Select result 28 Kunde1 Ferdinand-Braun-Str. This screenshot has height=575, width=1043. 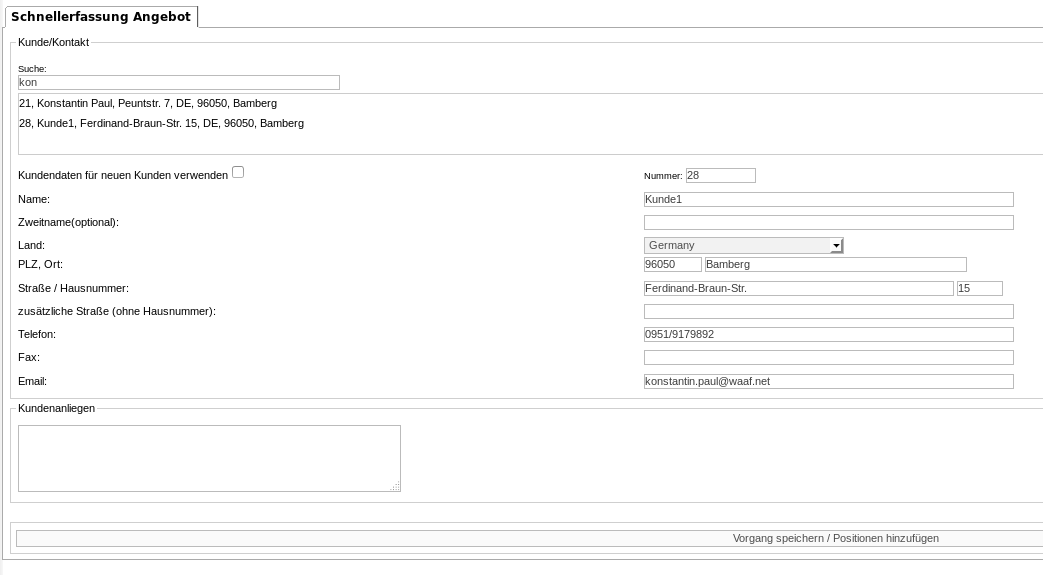tap(162, 123)
